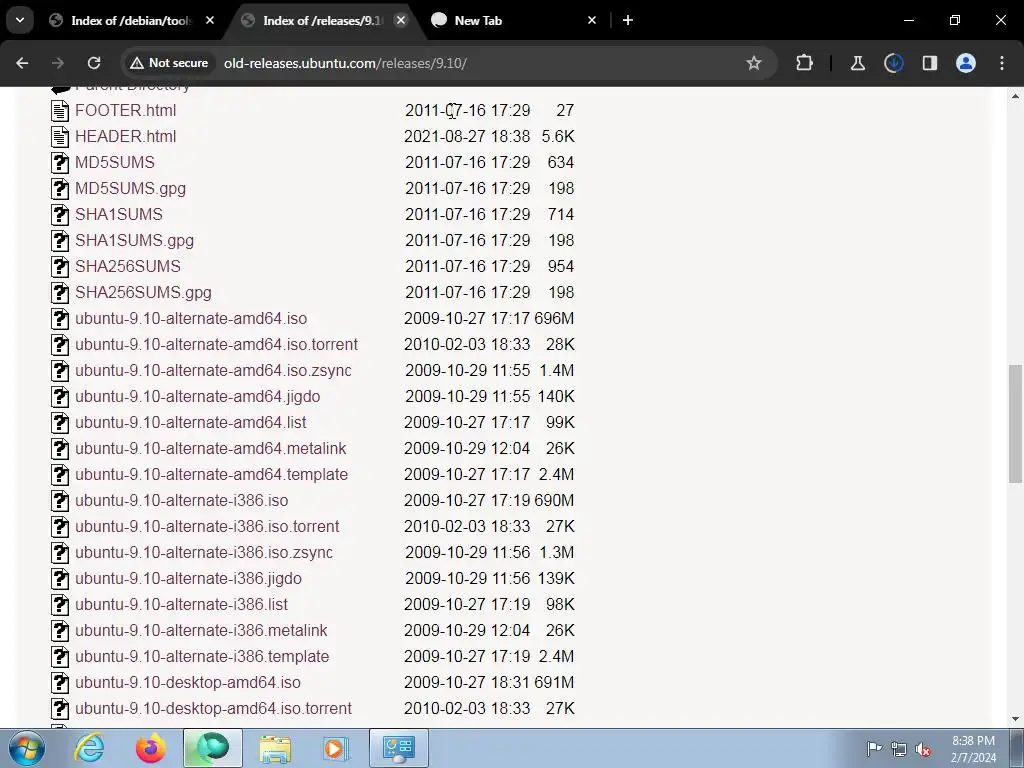Viewport: 1024px width, 768px height.
Task: Open the SHA256SUMS link
Action: pyautogui.click(x=128, y=266)
